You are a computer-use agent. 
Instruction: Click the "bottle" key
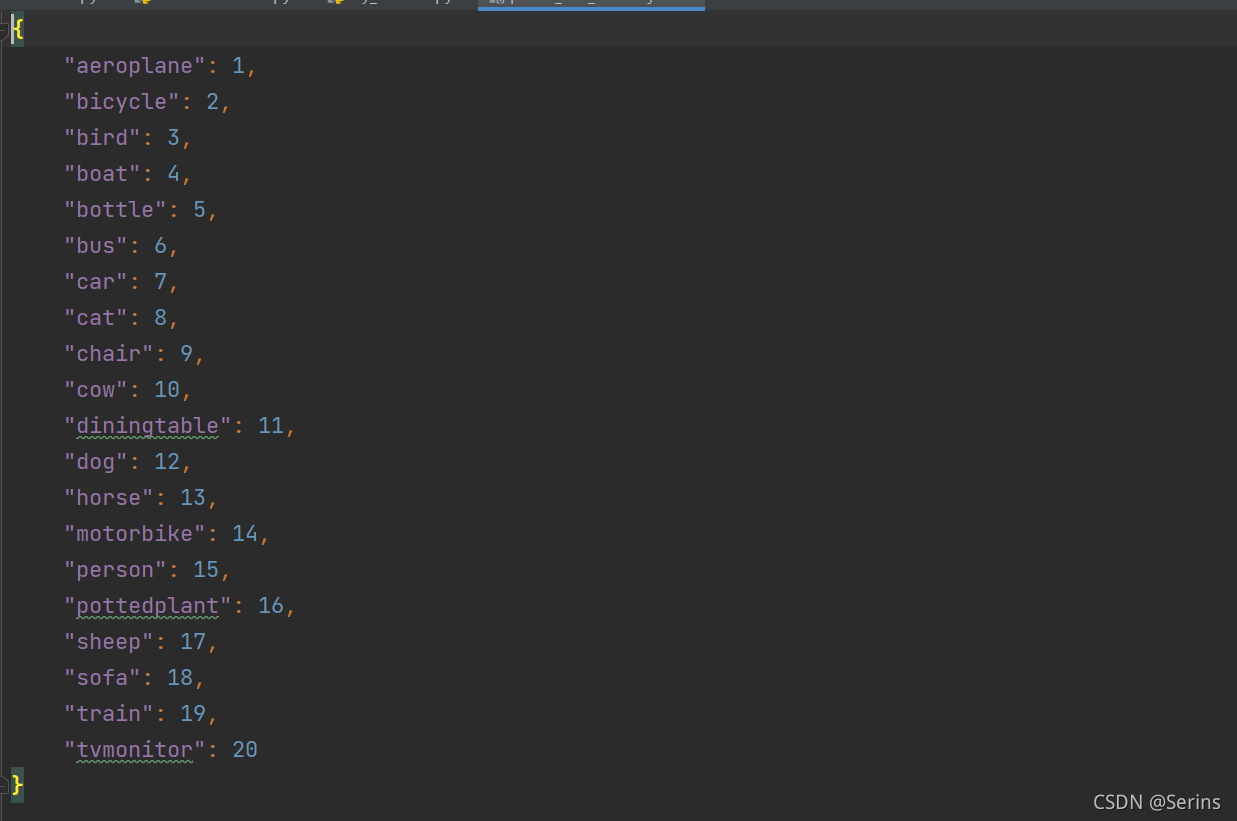coord(116,210)
